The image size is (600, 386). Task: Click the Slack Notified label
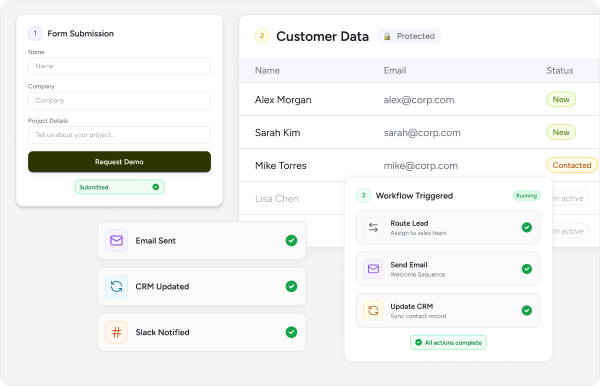pyautogui.click(x=162, y=332)
